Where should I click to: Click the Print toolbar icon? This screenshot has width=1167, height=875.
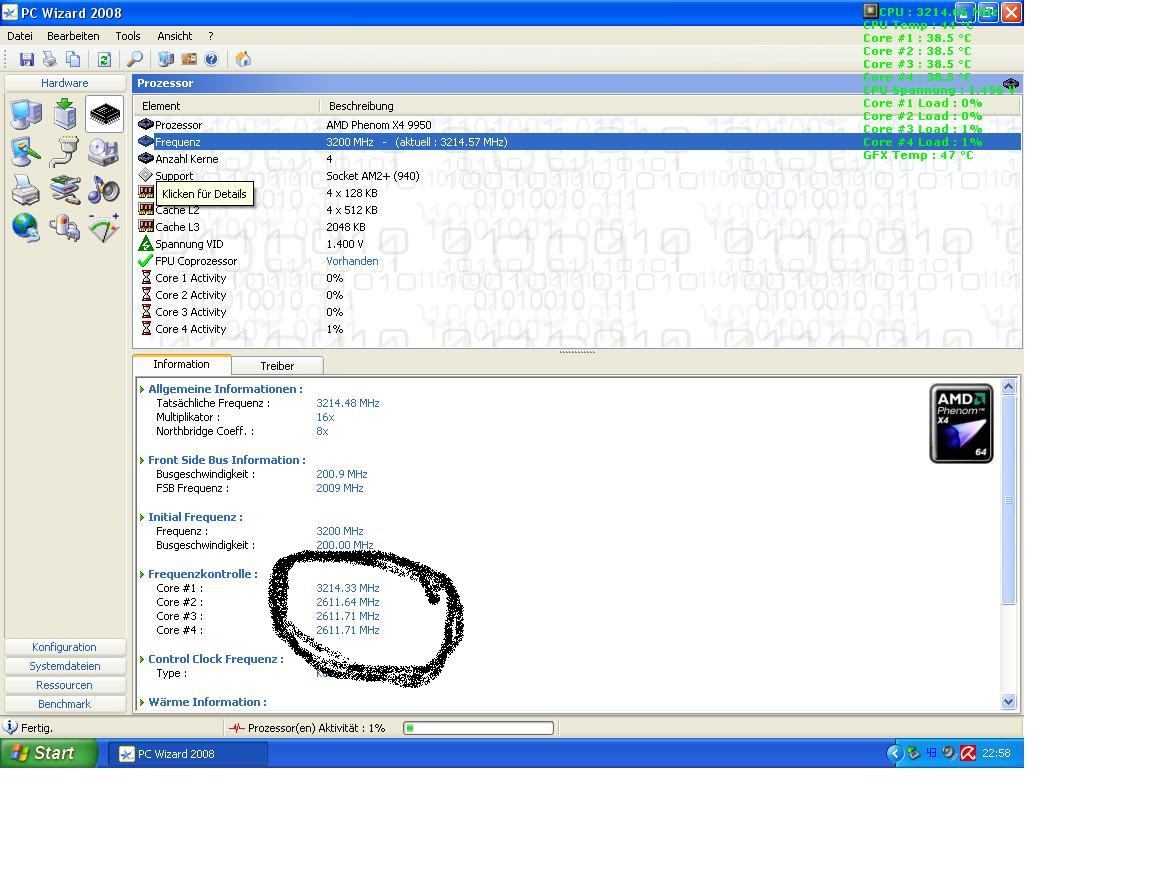50,60
